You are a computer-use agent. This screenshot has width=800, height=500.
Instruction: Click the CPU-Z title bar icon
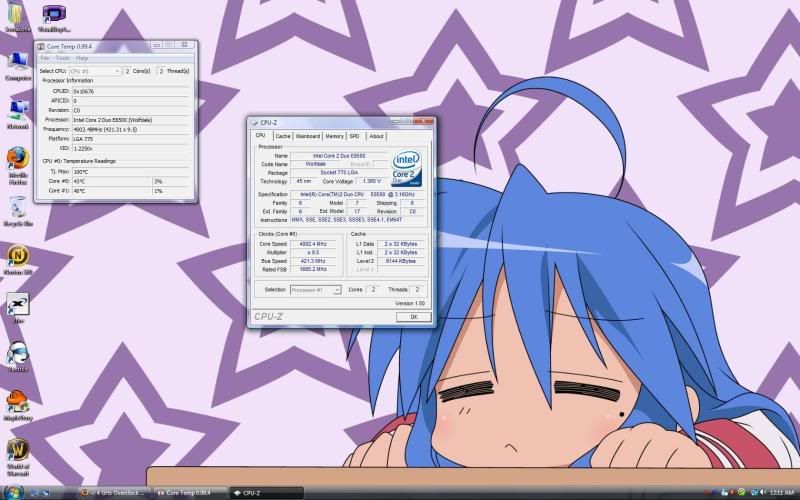[254, 122]
